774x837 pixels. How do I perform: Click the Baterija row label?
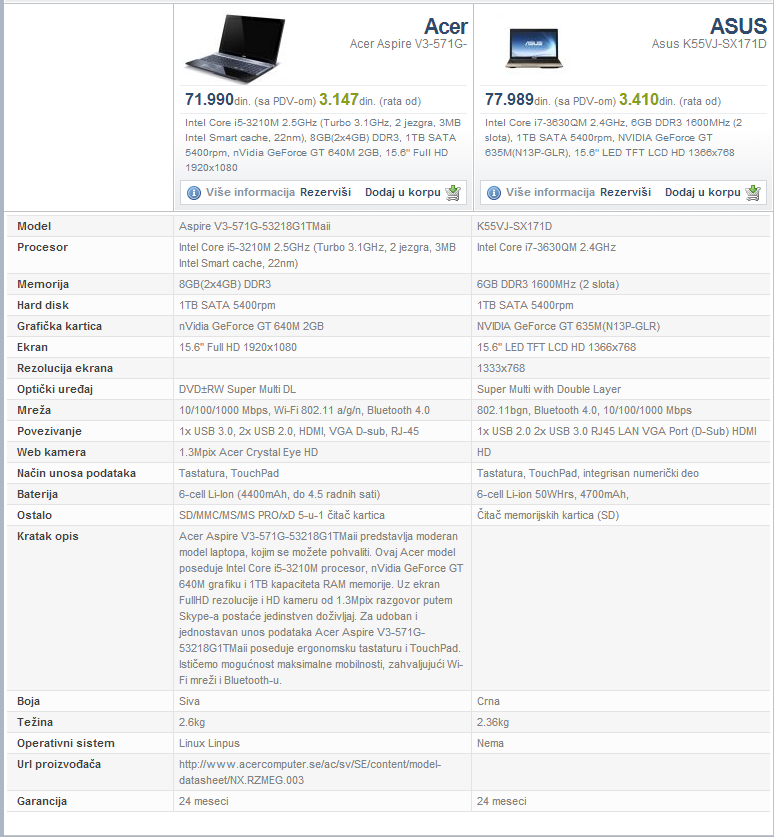(x=37, y=494)
